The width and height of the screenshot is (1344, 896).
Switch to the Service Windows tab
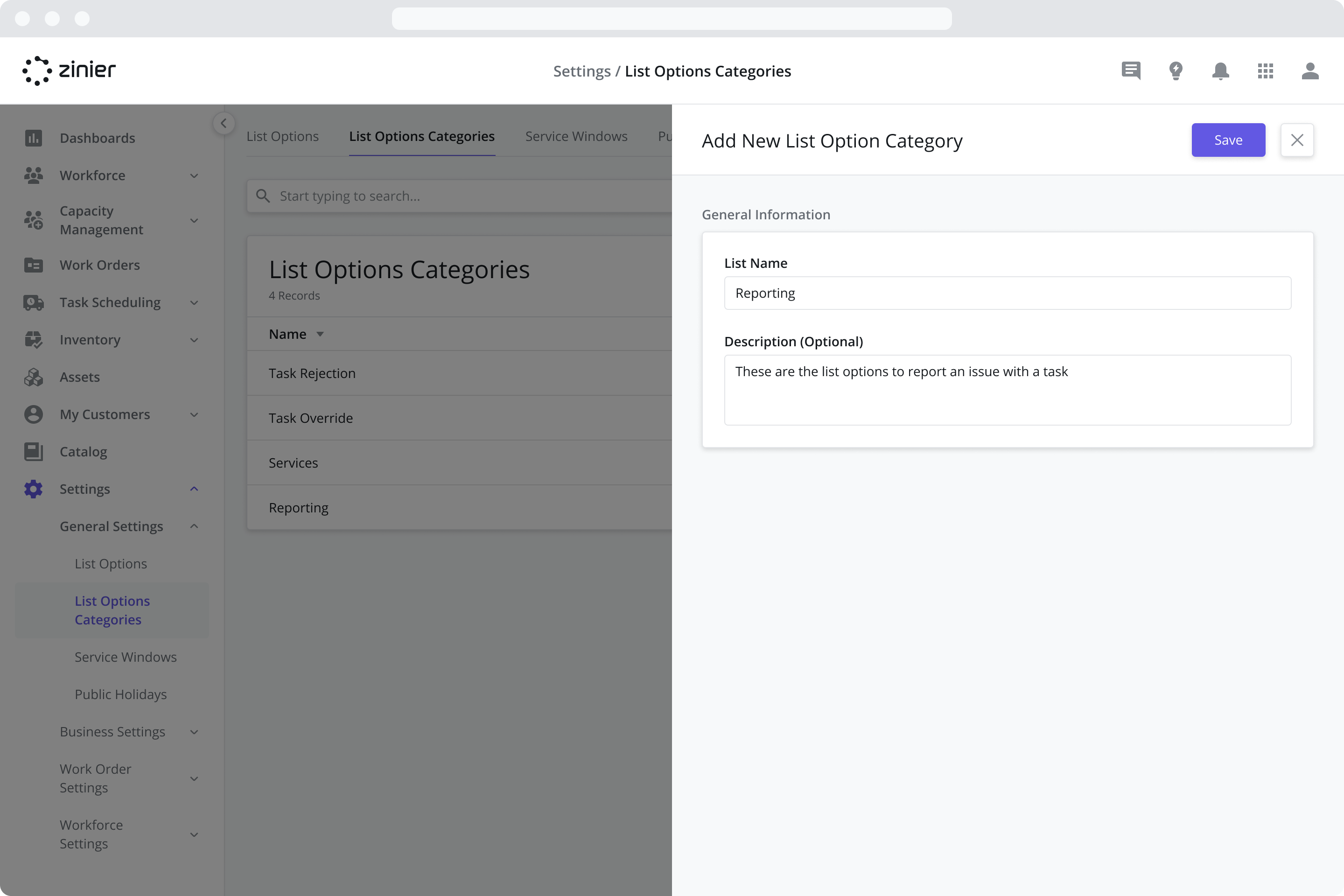click(576, 136)
